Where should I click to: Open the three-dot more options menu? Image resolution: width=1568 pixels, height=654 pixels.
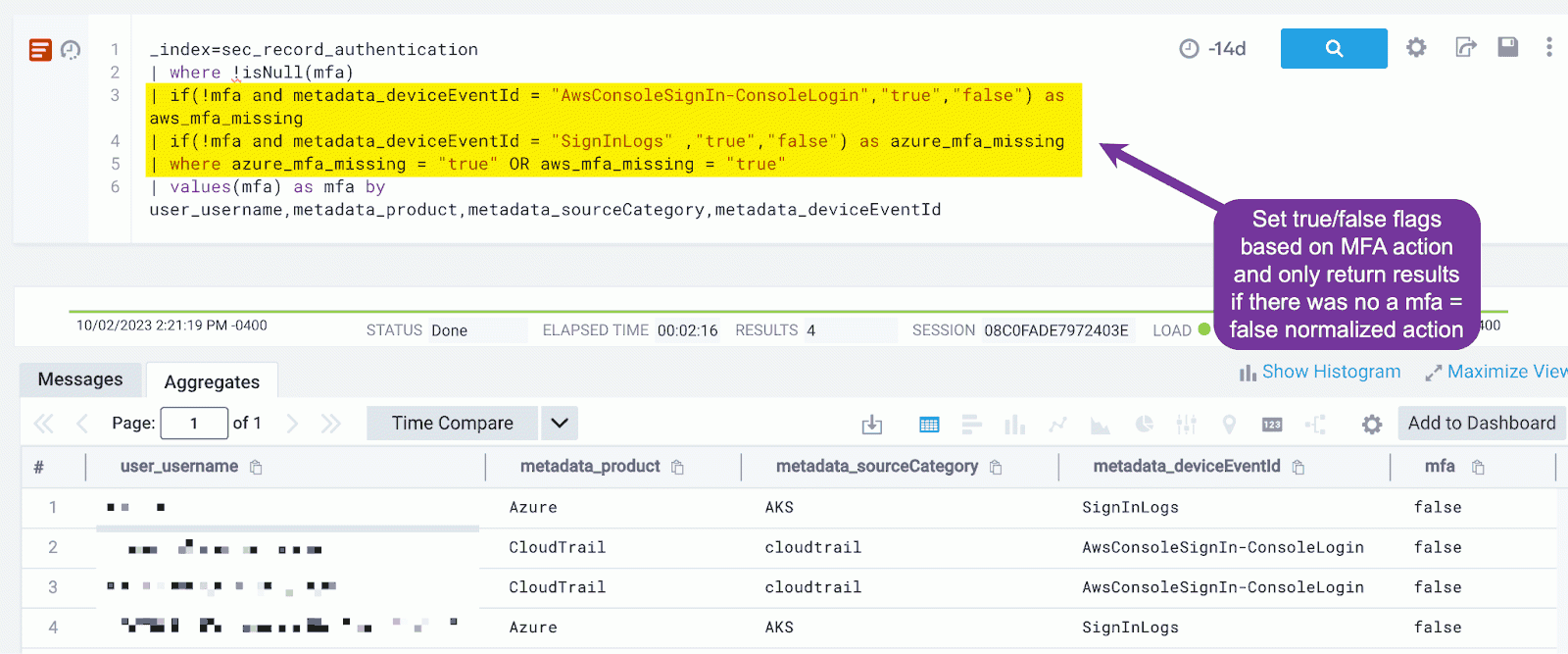(x=1548, y=47)
